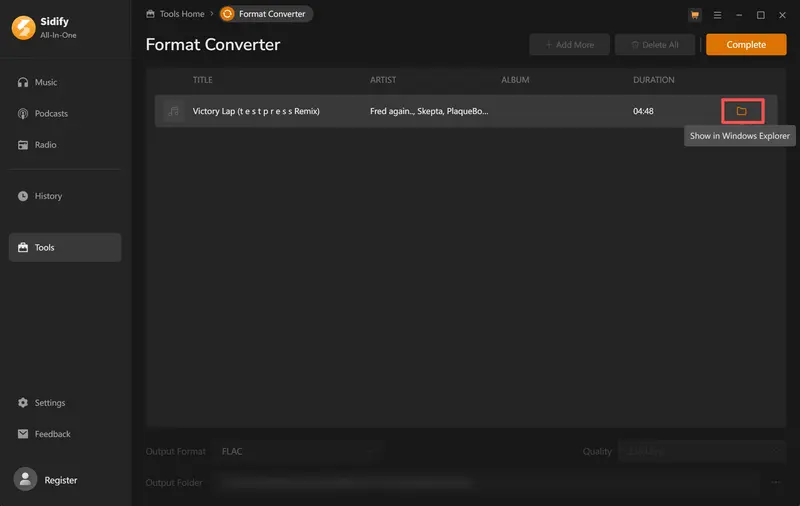800x506 pixels.
Task: Open the Music section in sidebar
Action: 65,82
